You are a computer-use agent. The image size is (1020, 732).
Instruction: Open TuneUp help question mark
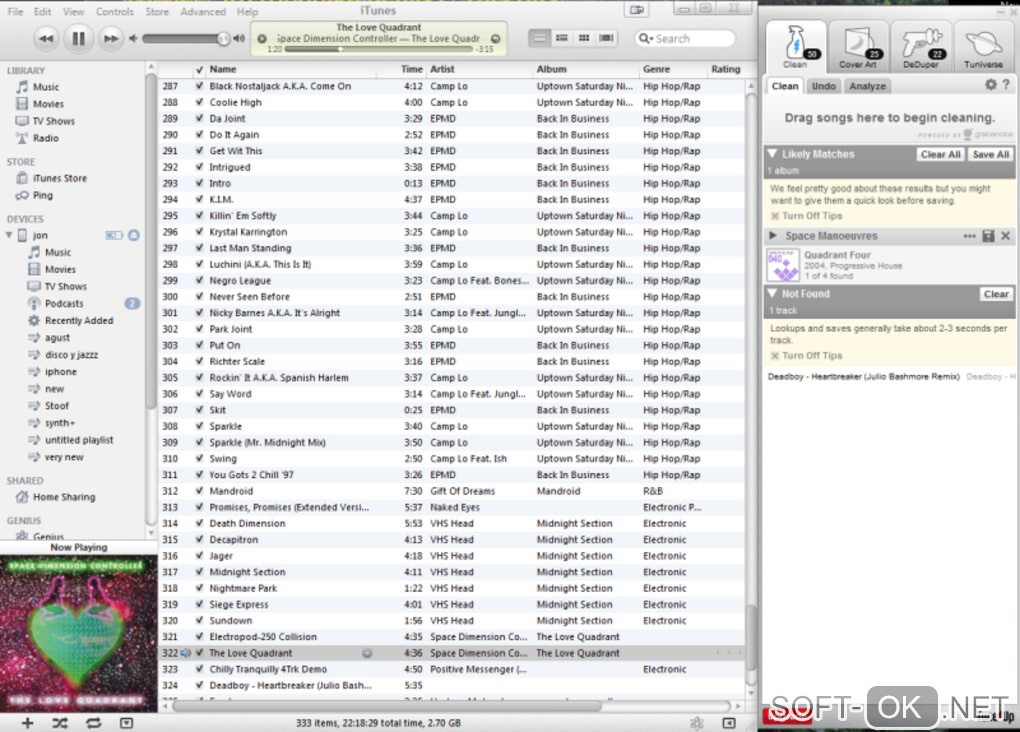tap(1006, 85)
